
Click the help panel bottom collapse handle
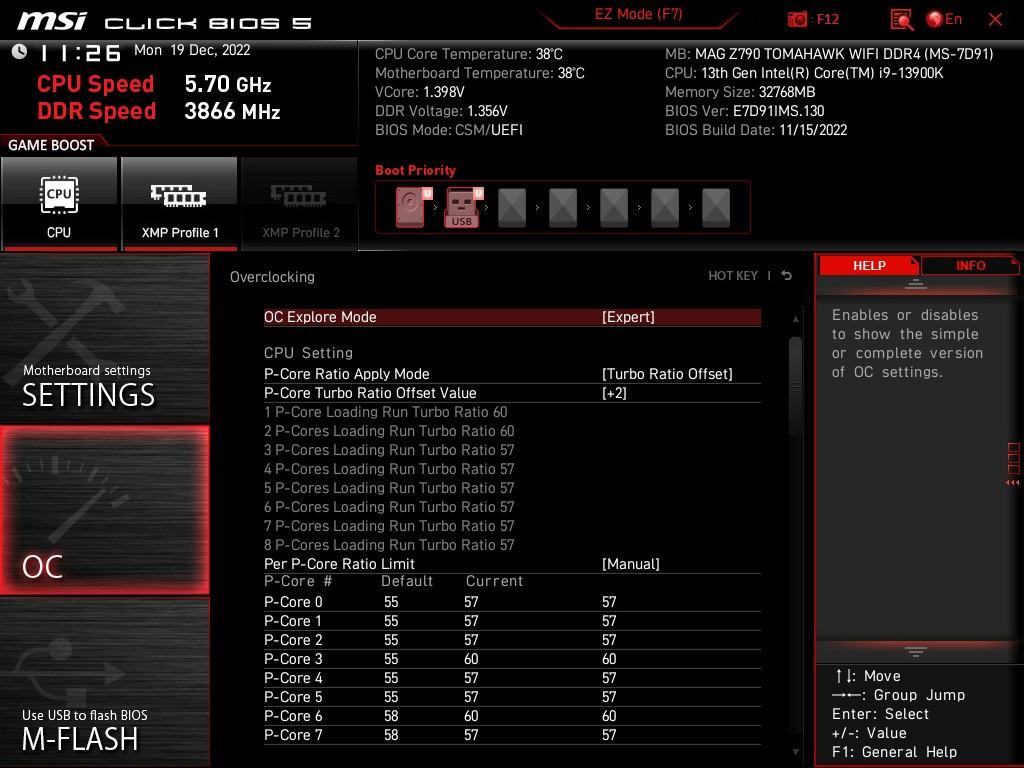point(916,652)
